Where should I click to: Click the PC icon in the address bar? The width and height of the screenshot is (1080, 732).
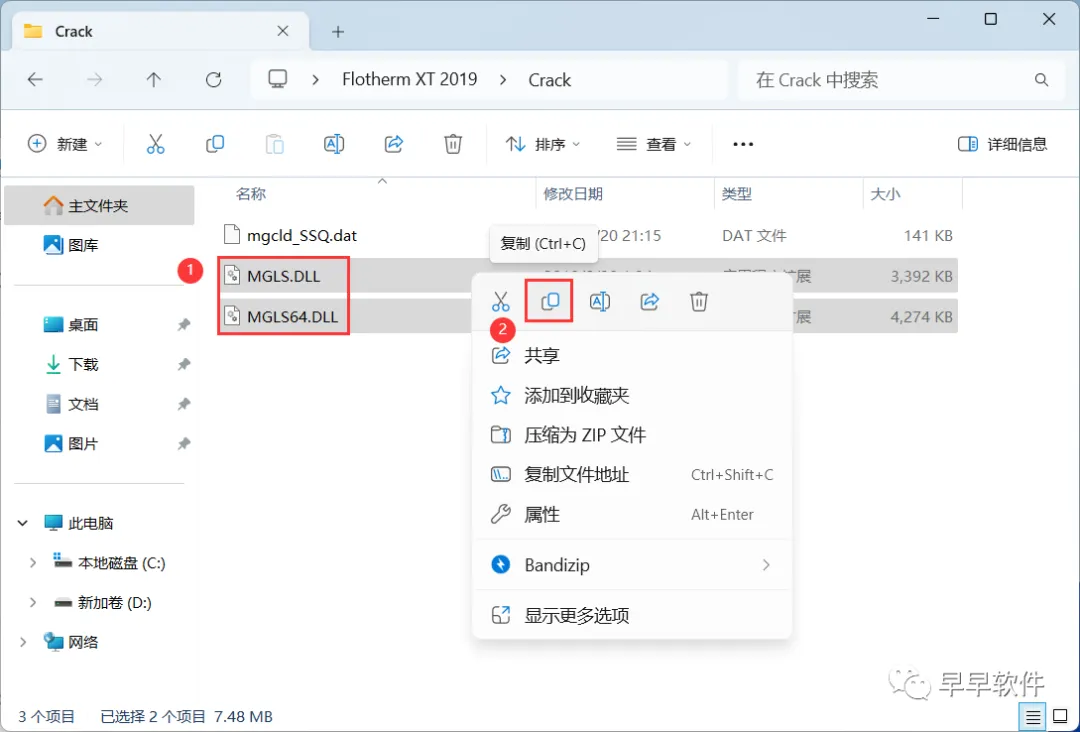[x=278, y=79]
